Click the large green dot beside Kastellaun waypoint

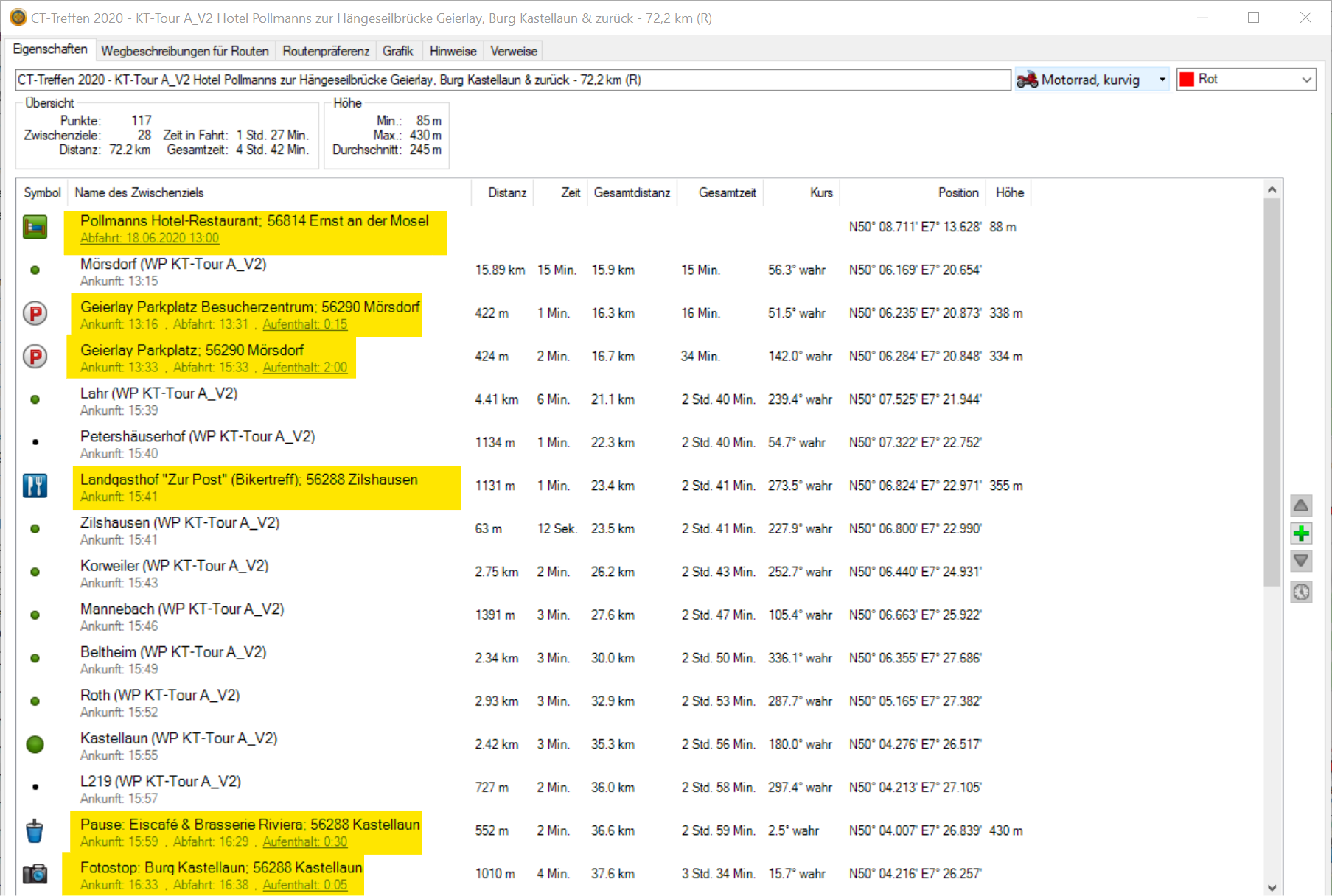pyautogui.click(x=35, y=744)
